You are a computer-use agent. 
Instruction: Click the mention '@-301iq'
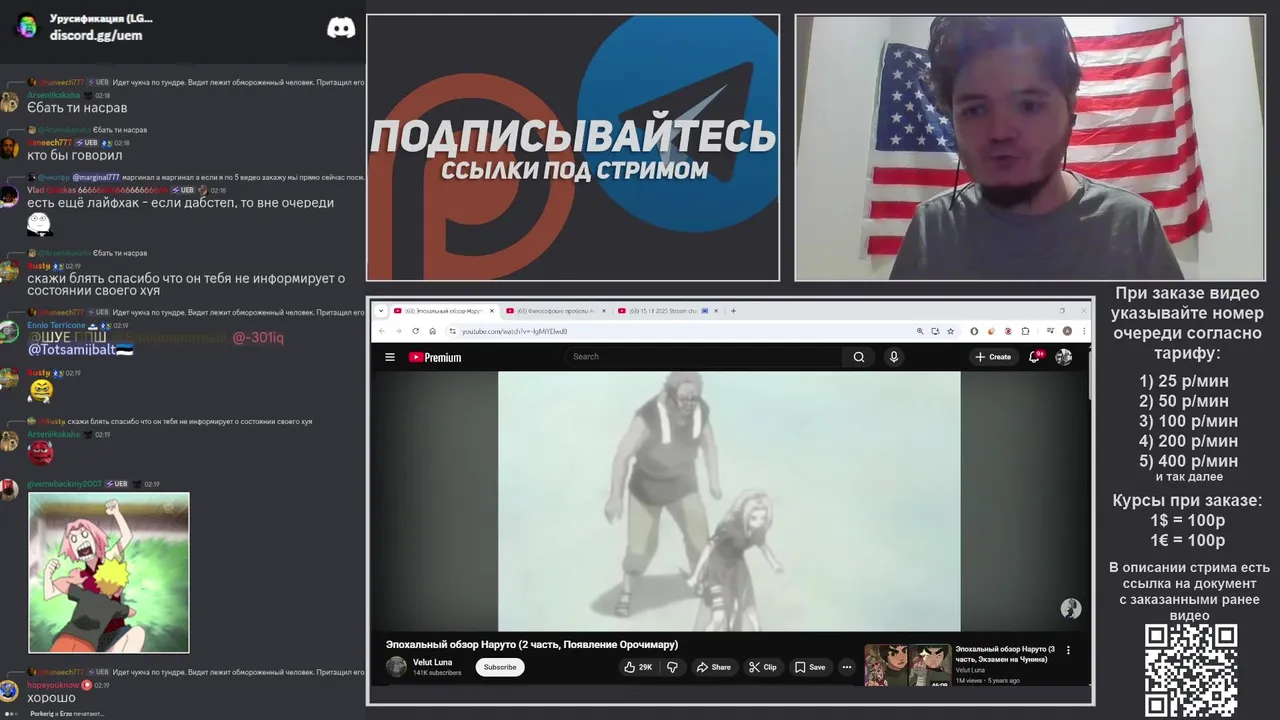(258, 338)
